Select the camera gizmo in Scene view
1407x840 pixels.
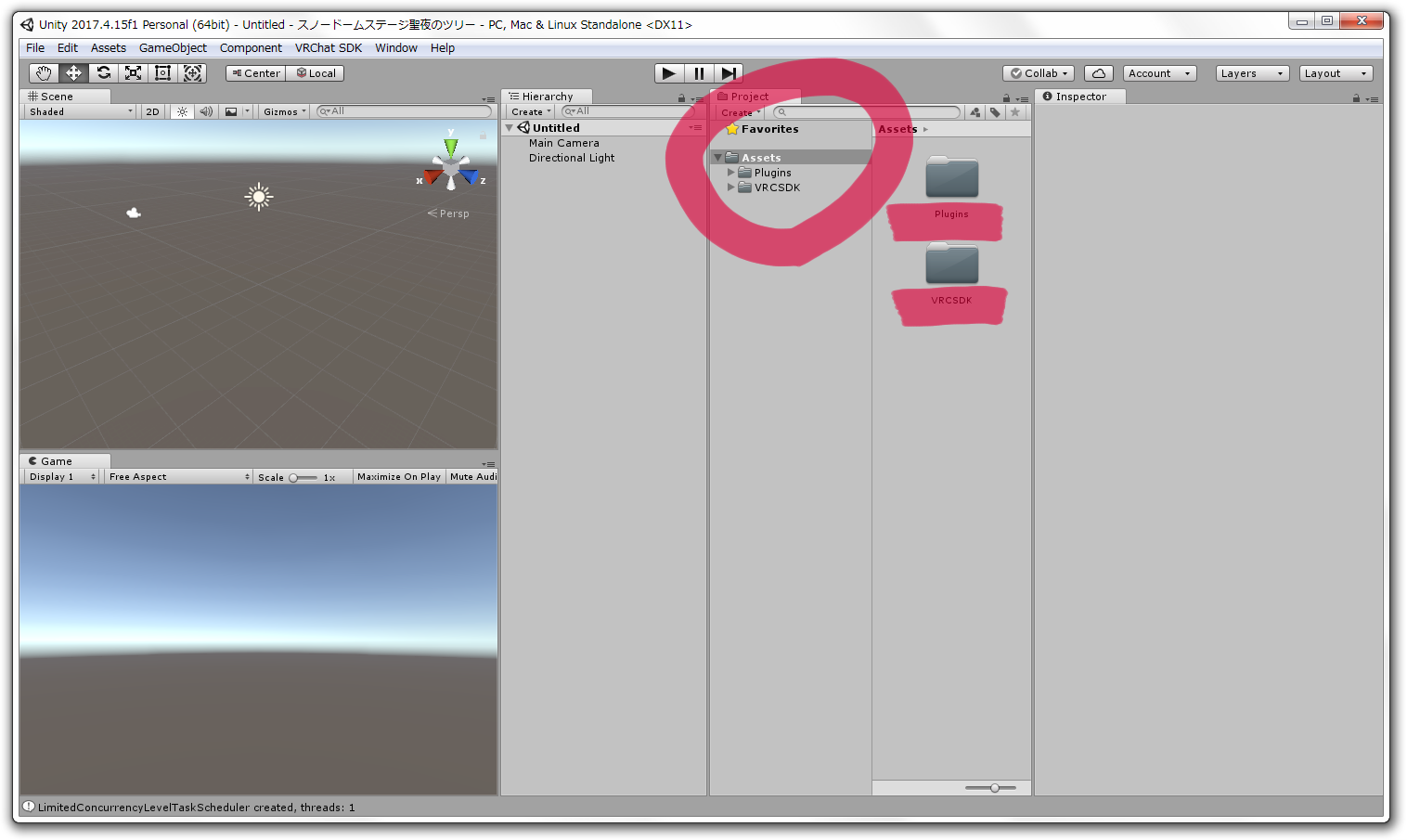click(x=134, y=213)
